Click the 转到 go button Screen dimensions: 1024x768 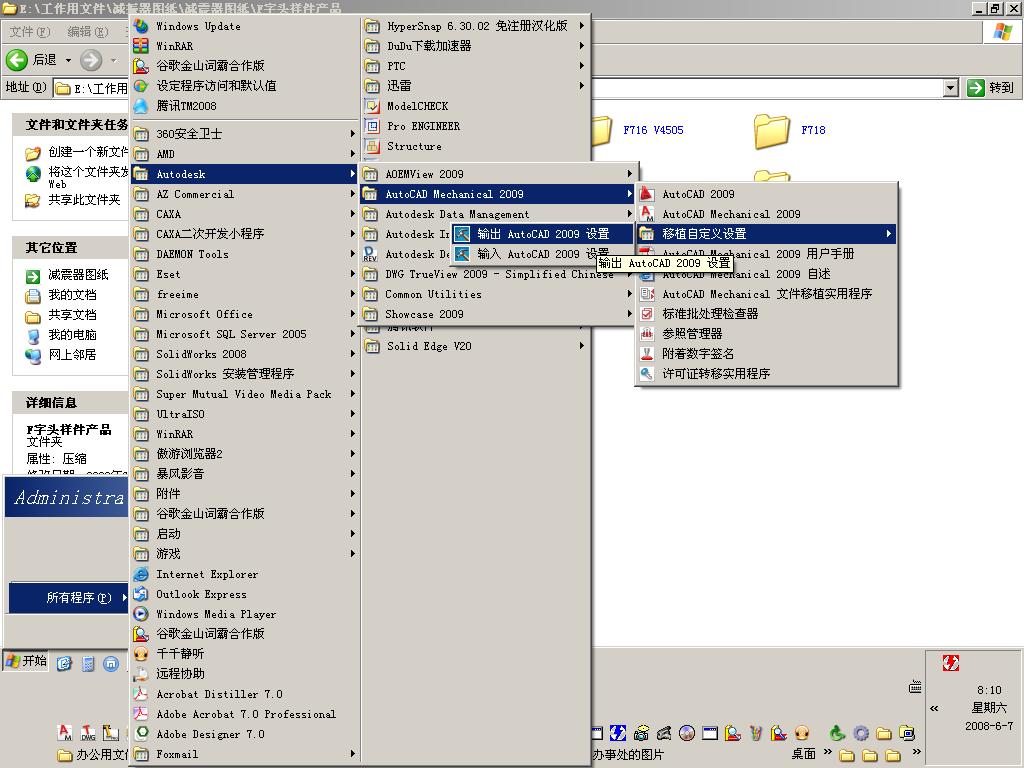[x=991, y=88]
